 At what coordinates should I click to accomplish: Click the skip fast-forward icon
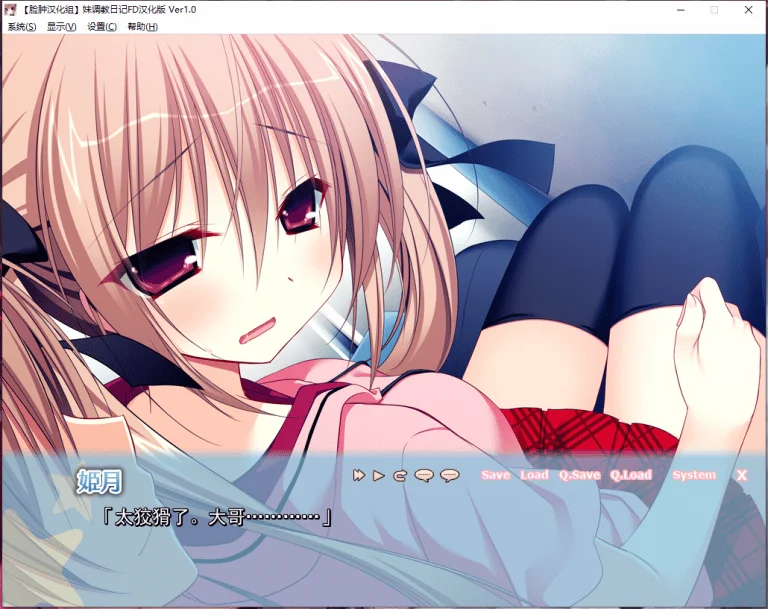359,476
